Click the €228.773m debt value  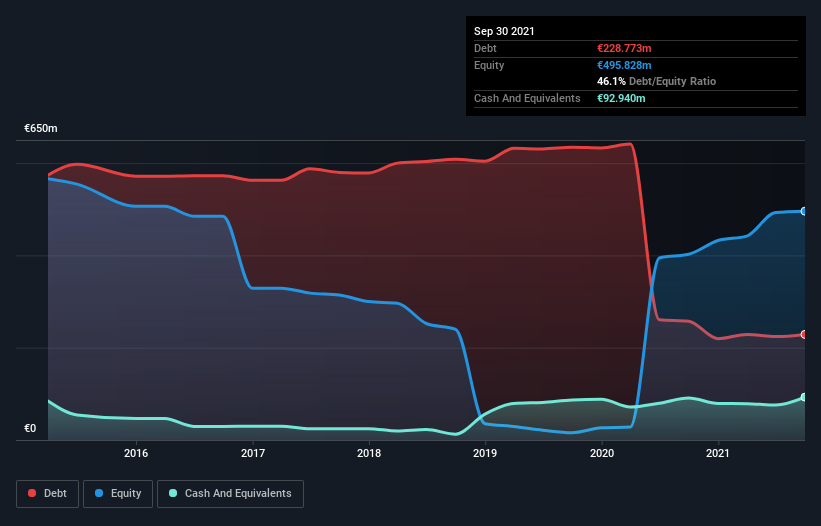tap(624, 48)
